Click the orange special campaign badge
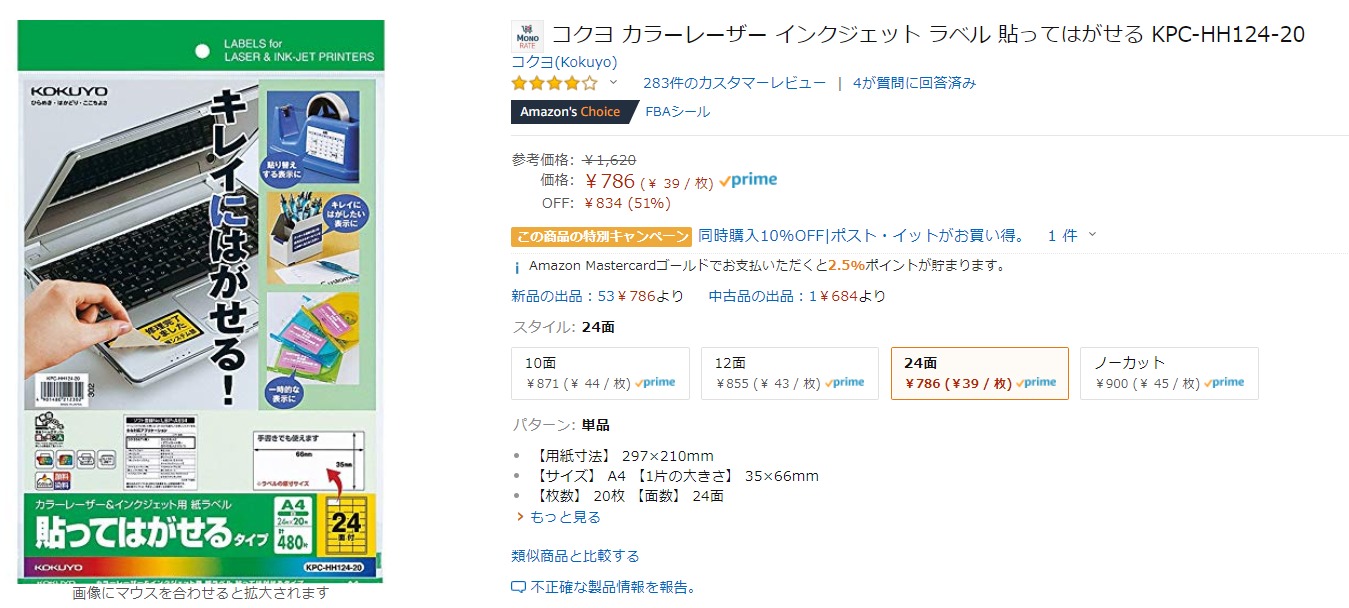The width and height of the screenshot is (1349, 608). pos(601,237)
